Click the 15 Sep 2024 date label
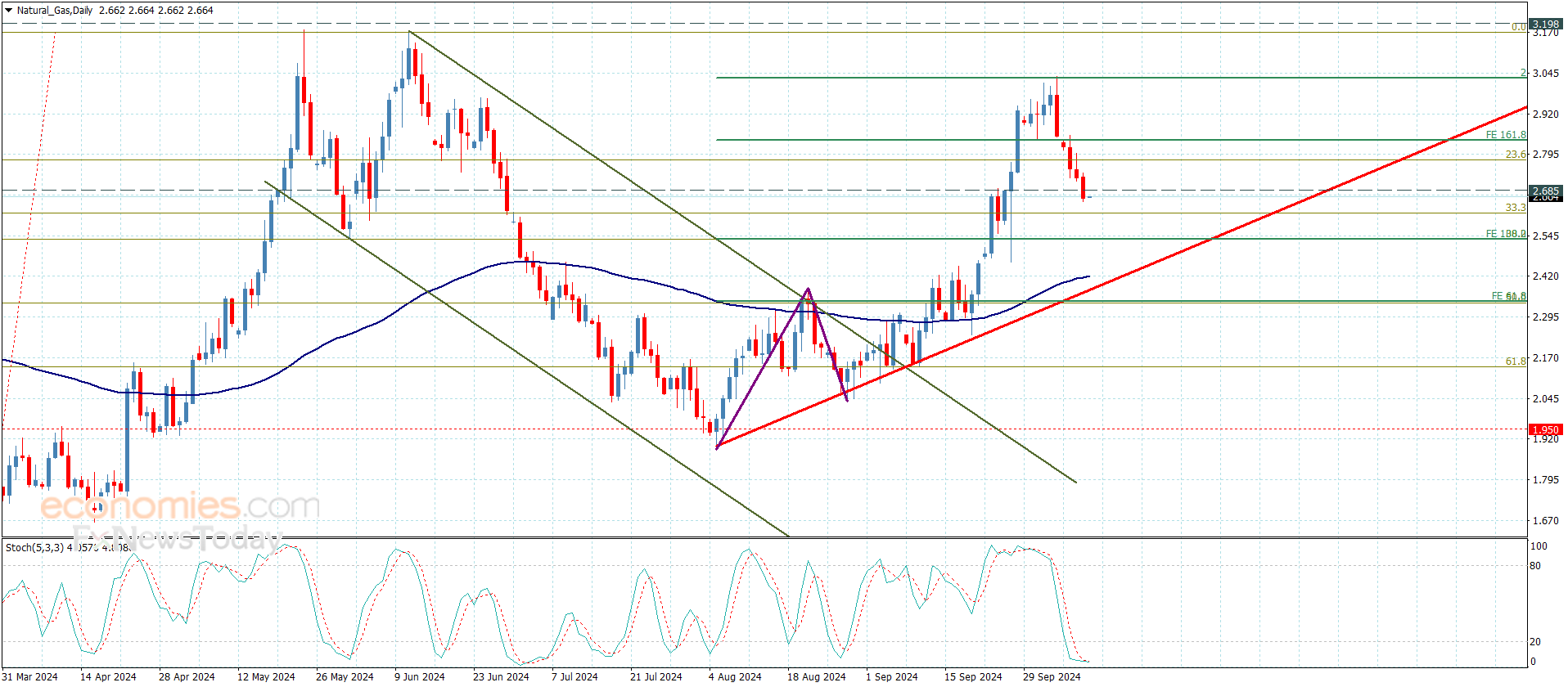1568x687 pixels. point(973,677)
